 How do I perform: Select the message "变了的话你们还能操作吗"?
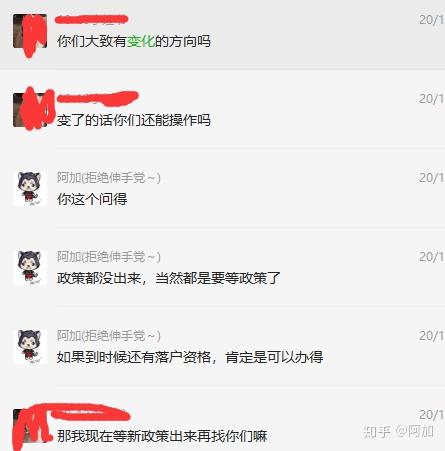134,120
